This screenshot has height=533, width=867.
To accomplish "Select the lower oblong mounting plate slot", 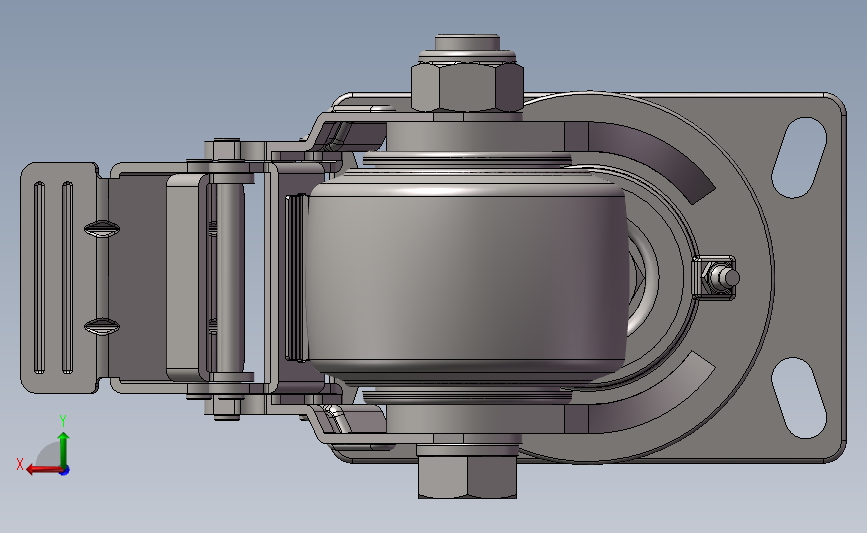I will [799, 398].
